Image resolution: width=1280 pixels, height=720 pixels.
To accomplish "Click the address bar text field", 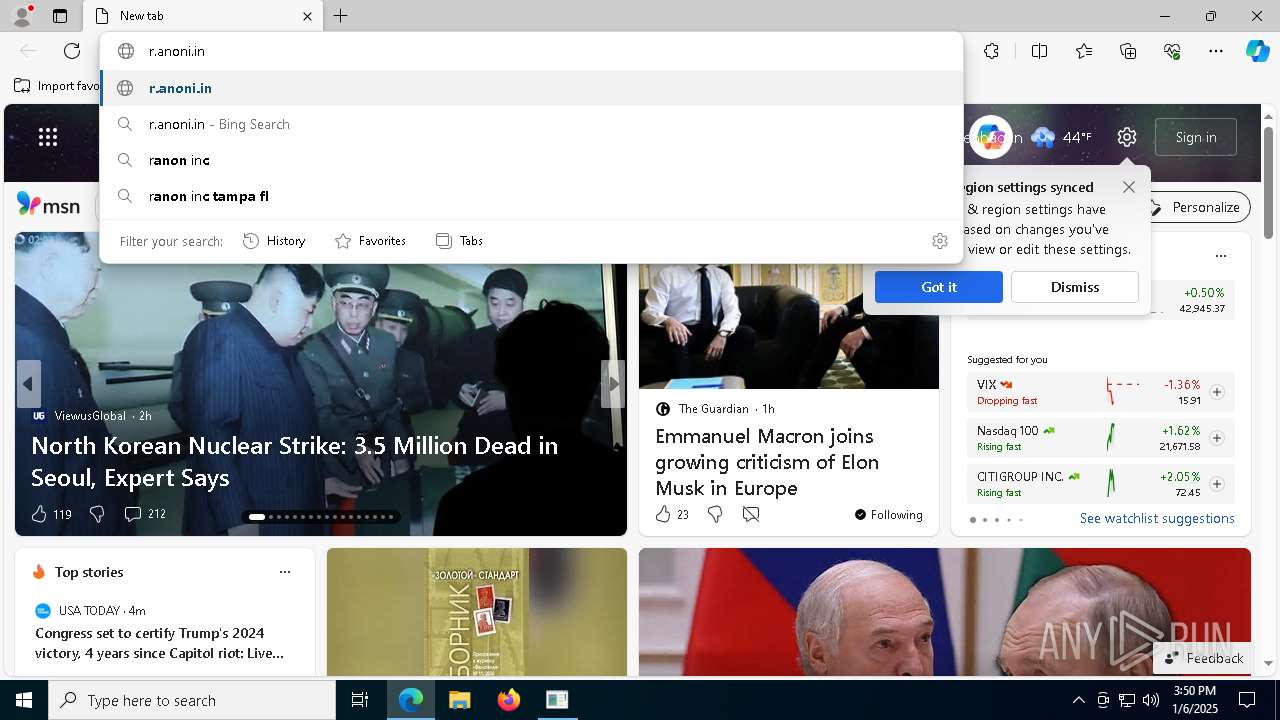I will pos(532,51).
